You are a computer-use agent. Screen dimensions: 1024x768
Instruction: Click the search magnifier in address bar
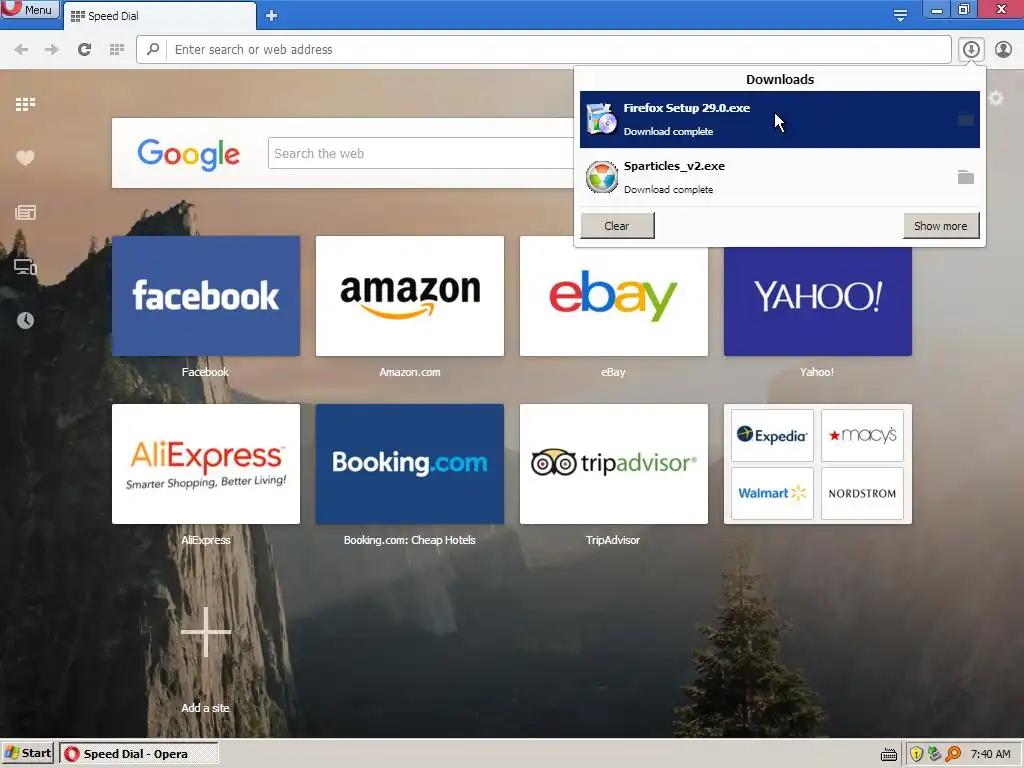click(x=153, y=50)
